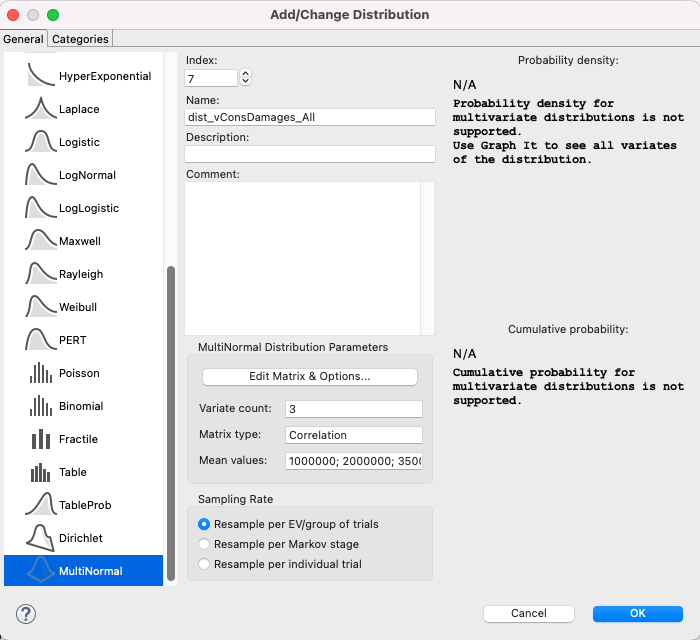Screen dimensions: 700x640
Task: Select the Dirichlet list entry text
Action: click(x=80, y=538)
